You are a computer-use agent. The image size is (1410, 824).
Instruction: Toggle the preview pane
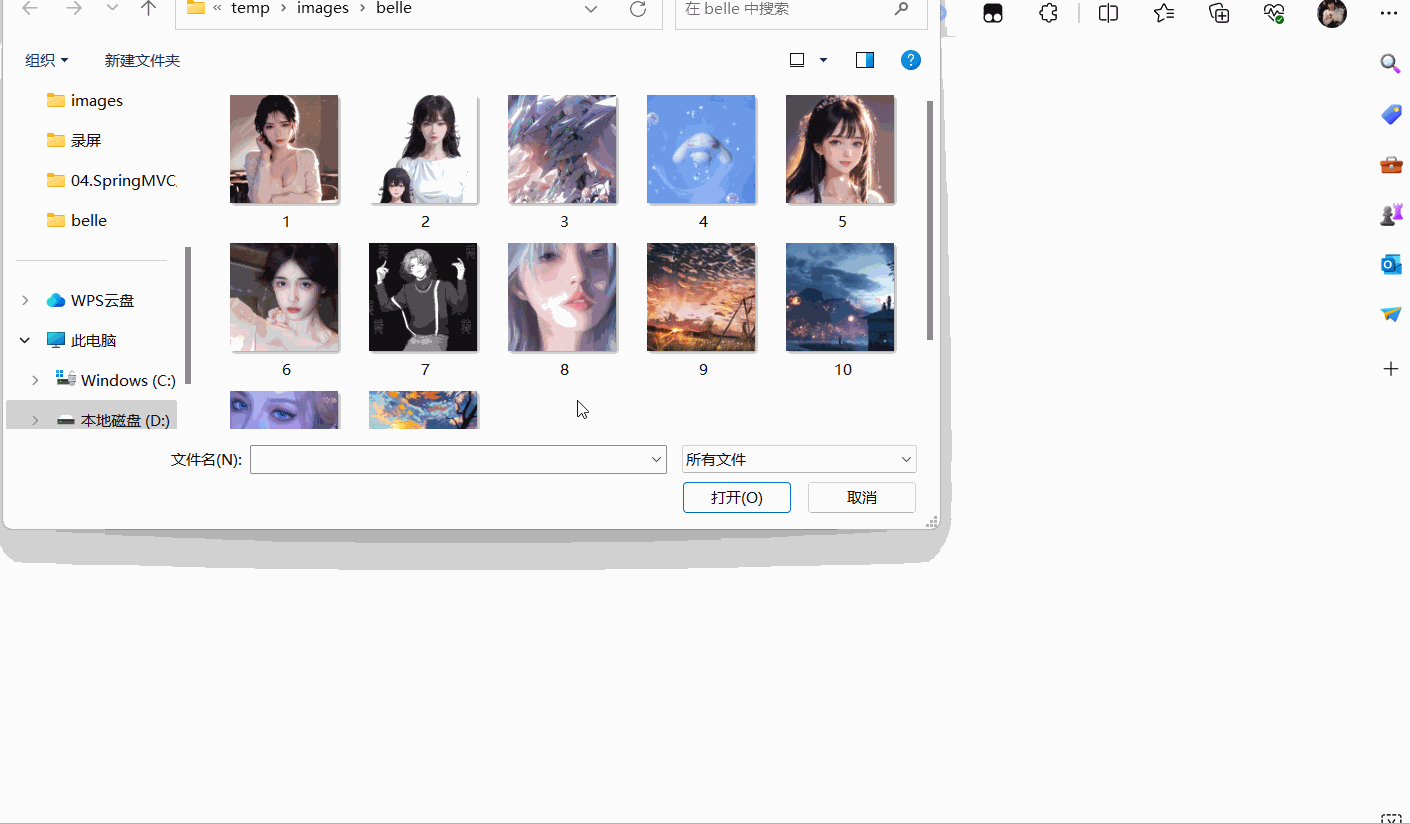pyautogui.click(x=865, y=60)
